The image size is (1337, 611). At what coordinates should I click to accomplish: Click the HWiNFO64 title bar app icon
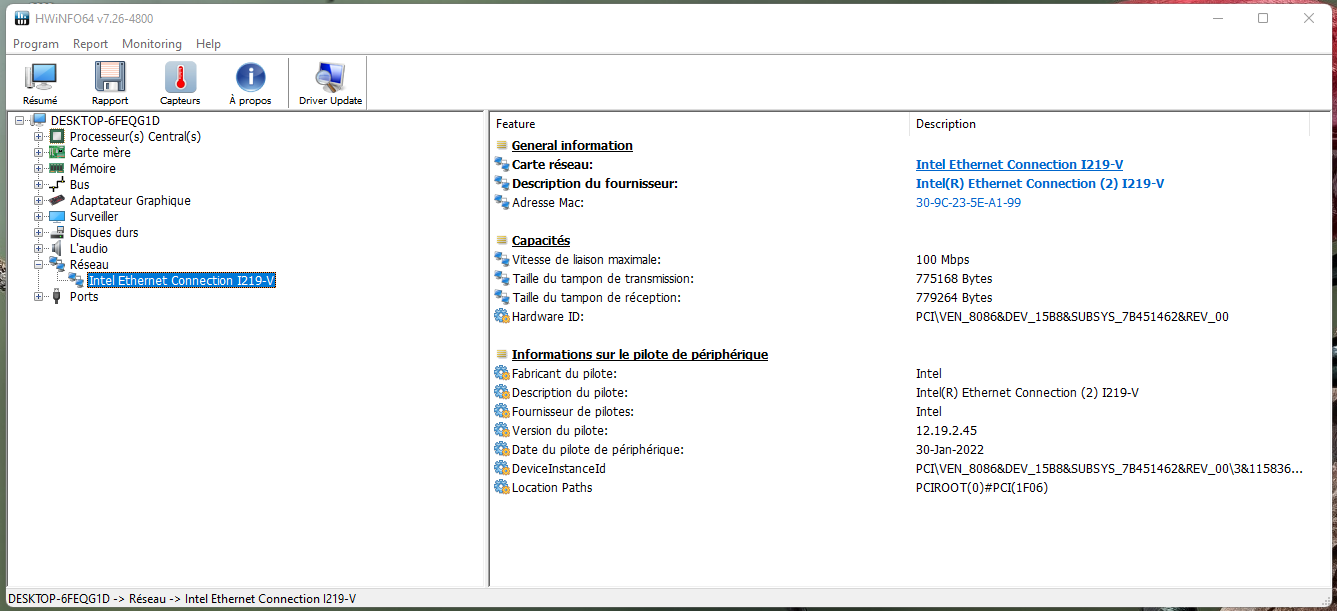[x=21, y=18]
